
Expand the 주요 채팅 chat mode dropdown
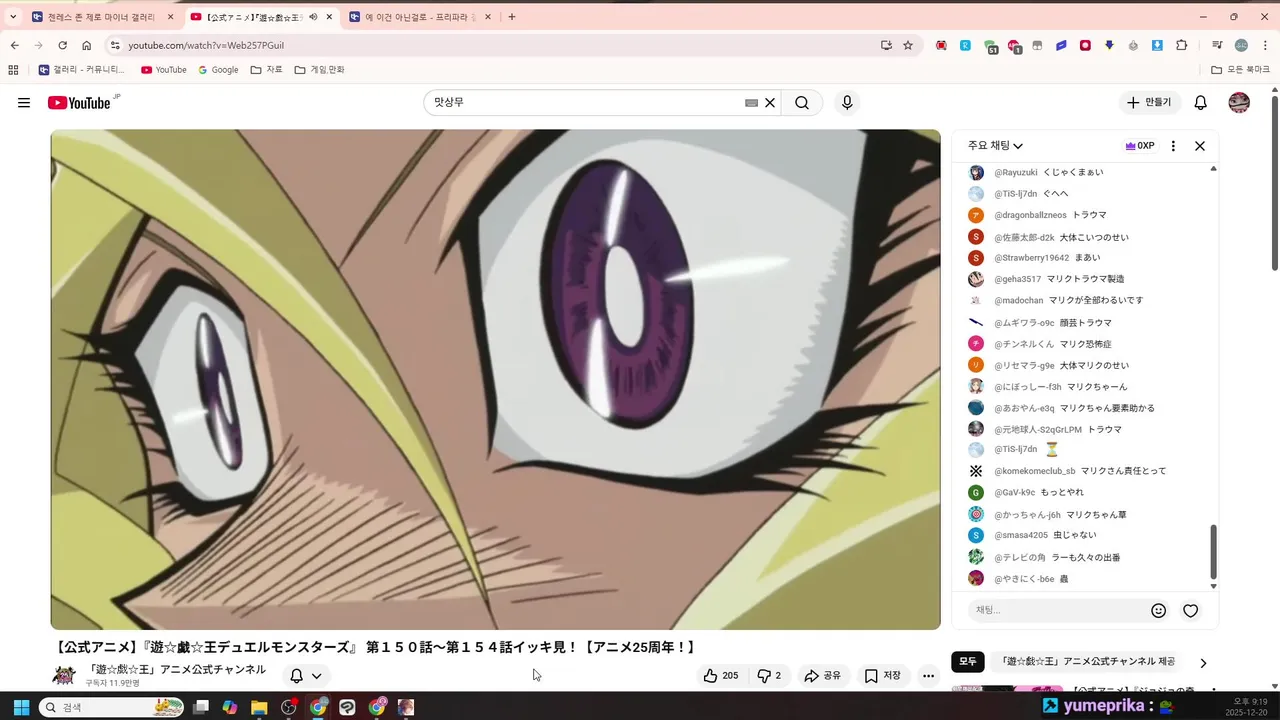pyautogui.click(x=995, y=146)
